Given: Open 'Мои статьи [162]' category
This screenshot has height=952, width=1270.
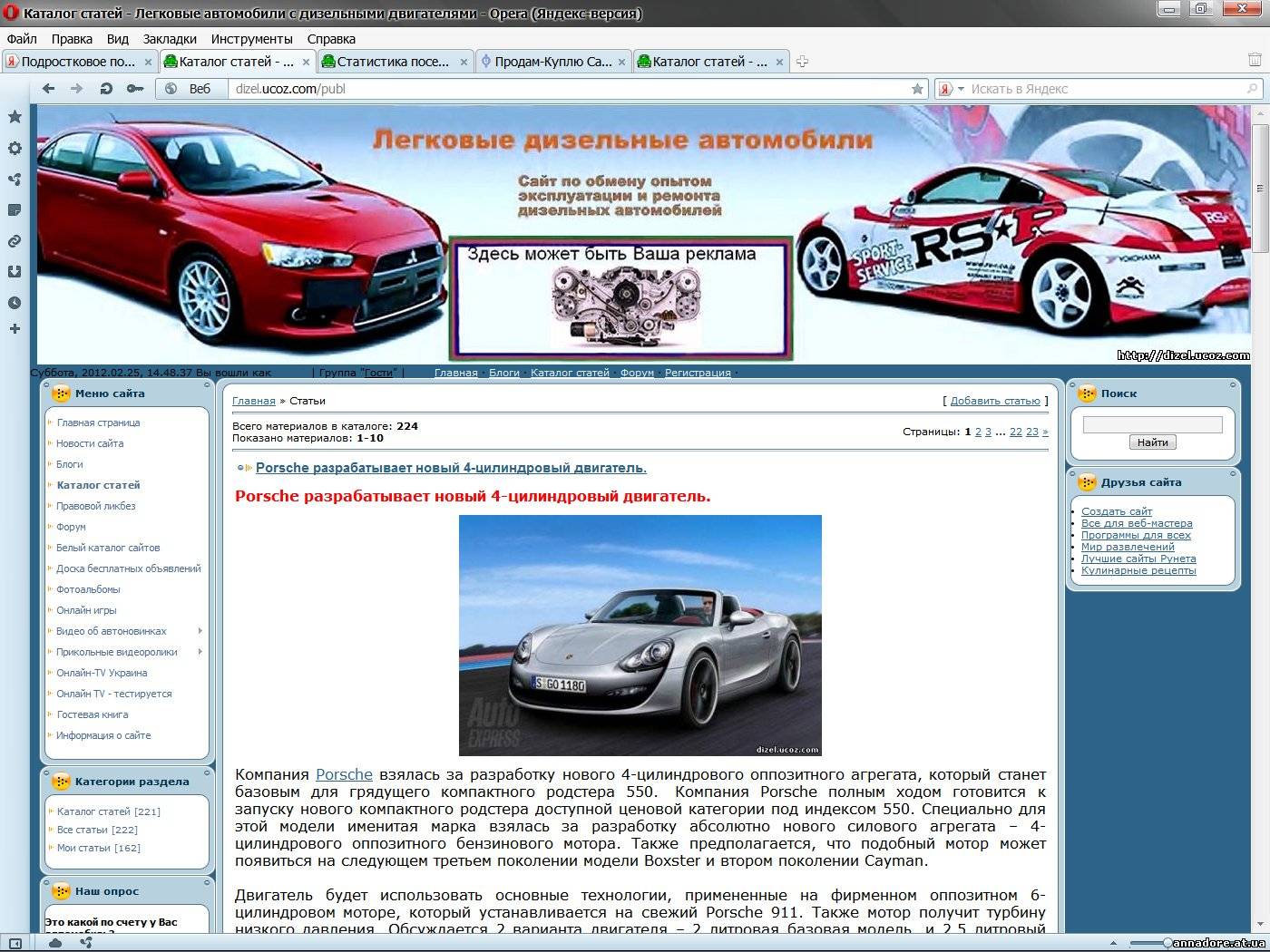Looking at the screenshot, I should 98,848.
